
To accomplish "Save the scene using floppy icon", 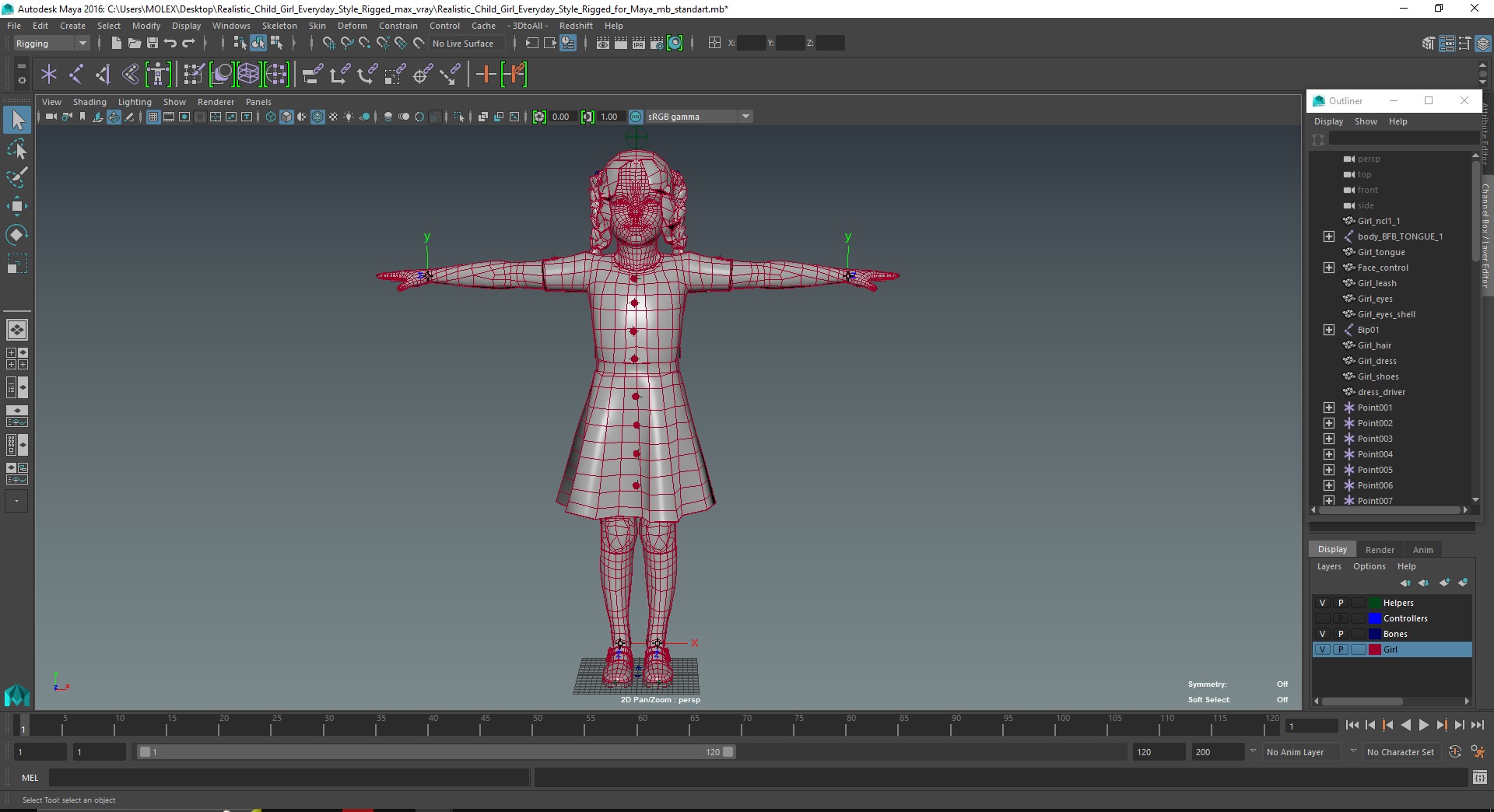I will tap(153, 44).
